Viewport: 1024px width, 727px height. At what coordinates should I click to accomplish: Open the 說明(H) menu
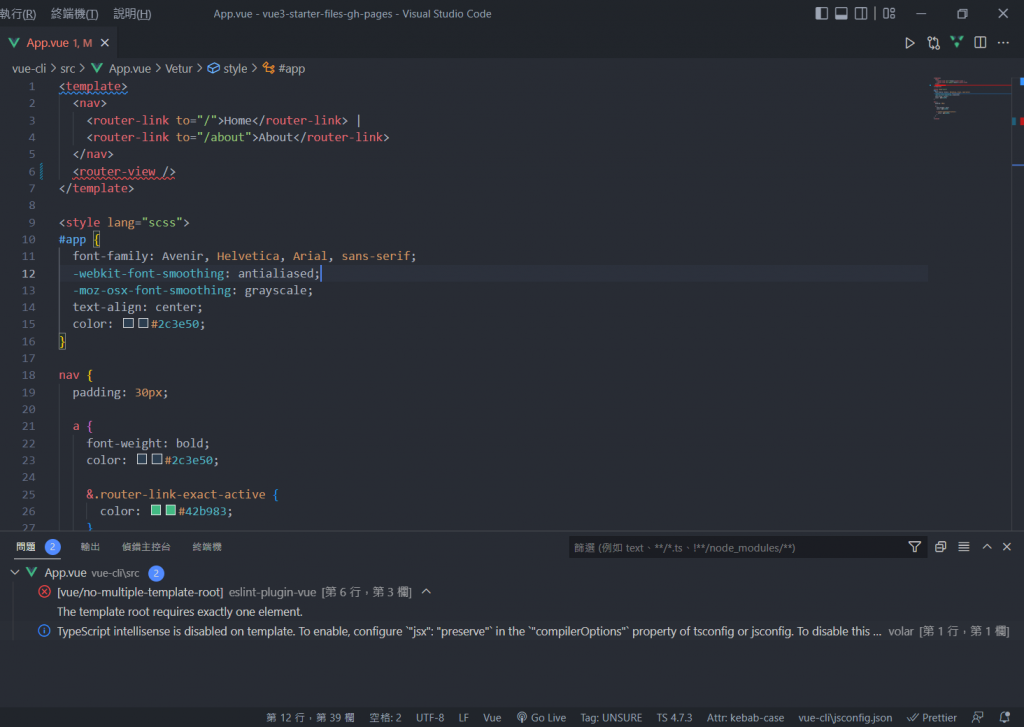(x=132, y=14)
